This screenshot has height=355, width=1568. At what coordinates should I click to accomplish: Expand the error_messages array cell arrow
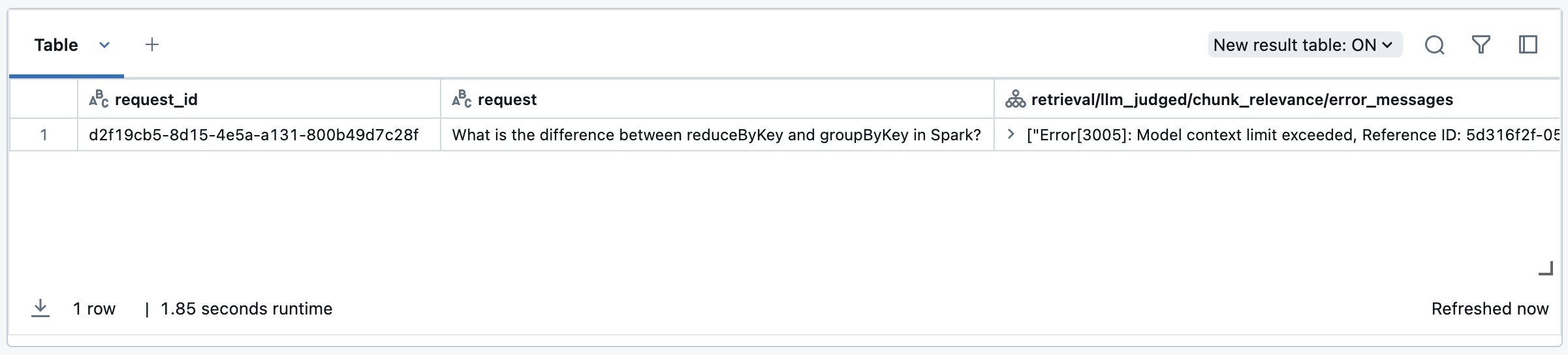[1011, 134]
